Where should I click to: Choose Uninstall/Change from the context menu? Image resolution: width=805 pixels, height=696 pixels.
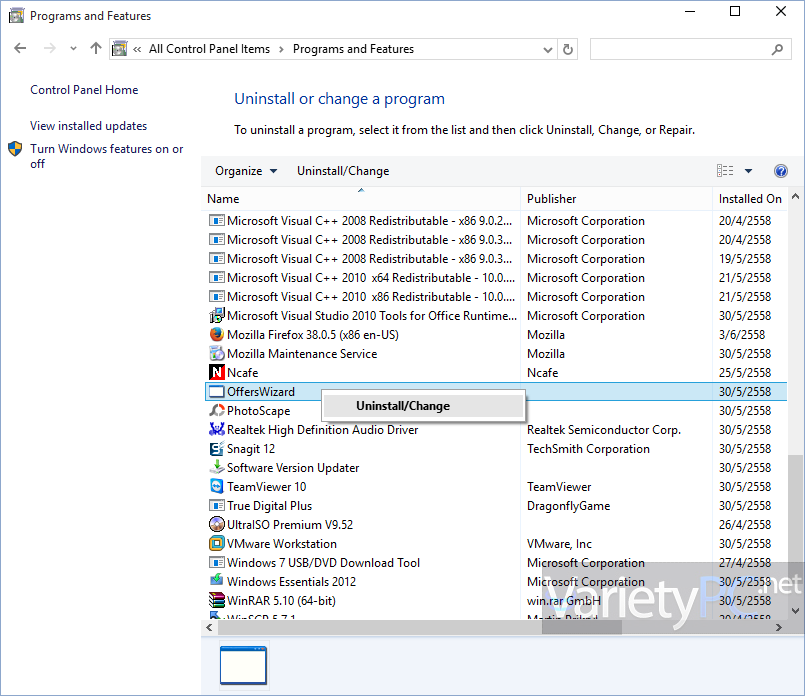tap(423, 406)
